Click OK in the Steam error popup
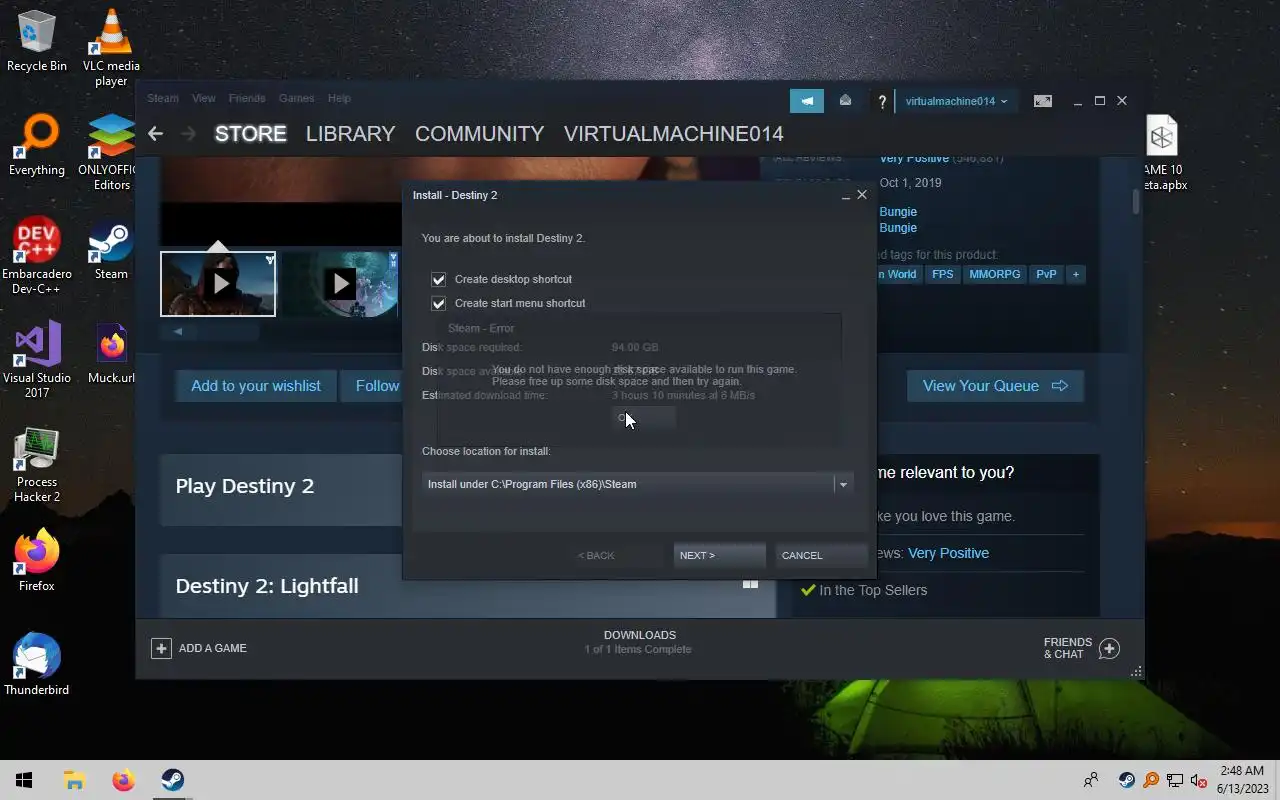 [643, 418]
